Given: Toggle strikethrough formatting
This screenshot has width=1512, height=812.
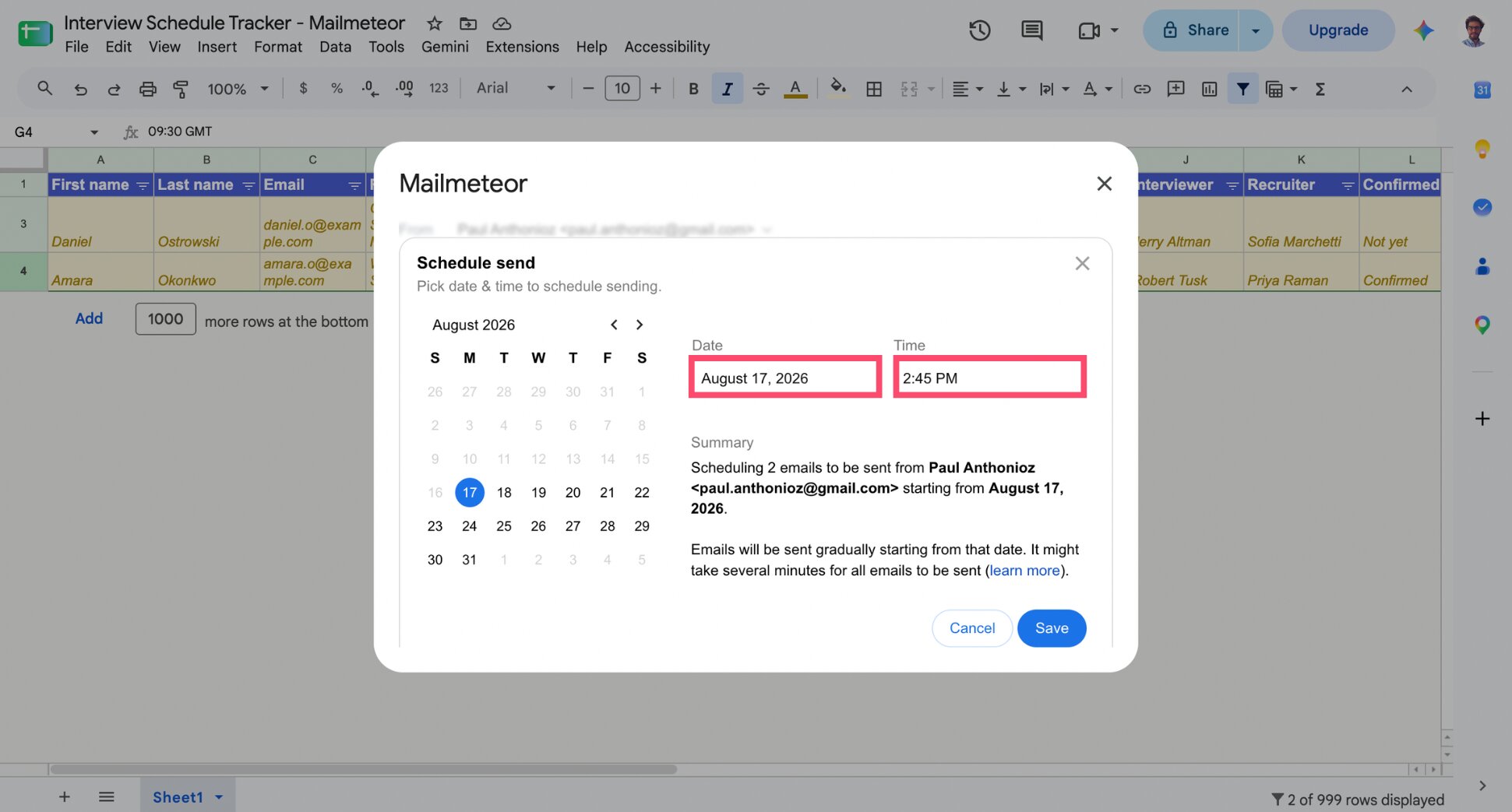Looking at the screenshot, I should click(x=761, y=89).
